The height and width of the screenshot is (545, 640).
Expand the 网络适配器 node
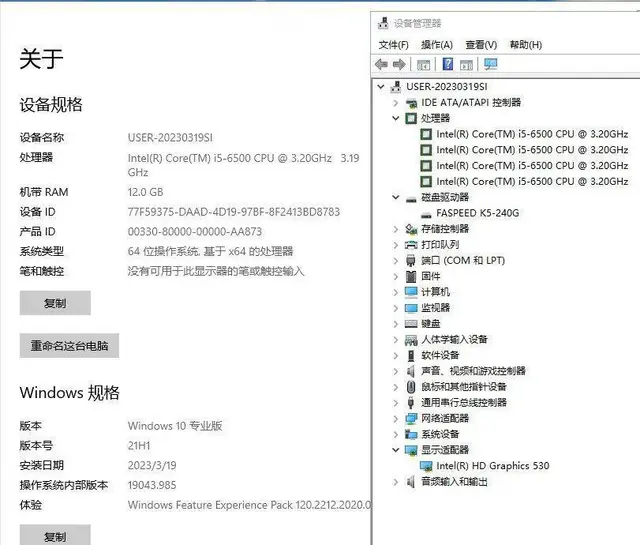[395, 418]
